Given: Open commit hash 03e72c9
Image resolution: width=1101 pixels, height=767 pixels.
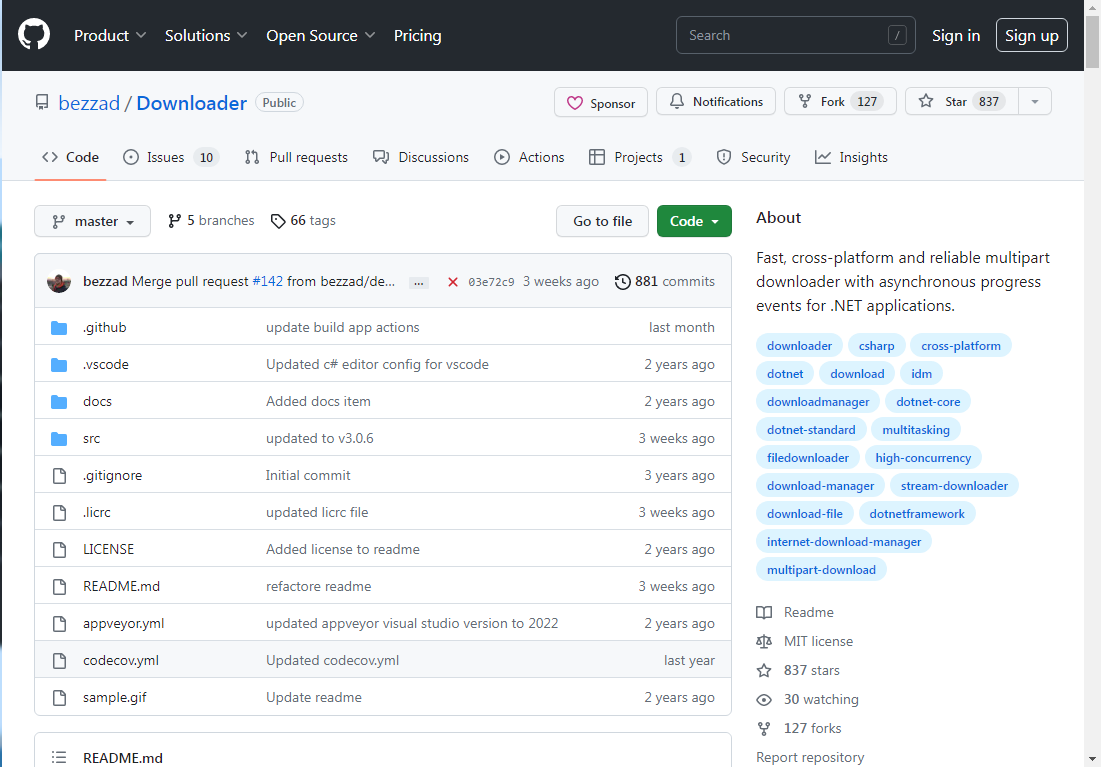Looking at the screenshot, I should tap(491, 282).
